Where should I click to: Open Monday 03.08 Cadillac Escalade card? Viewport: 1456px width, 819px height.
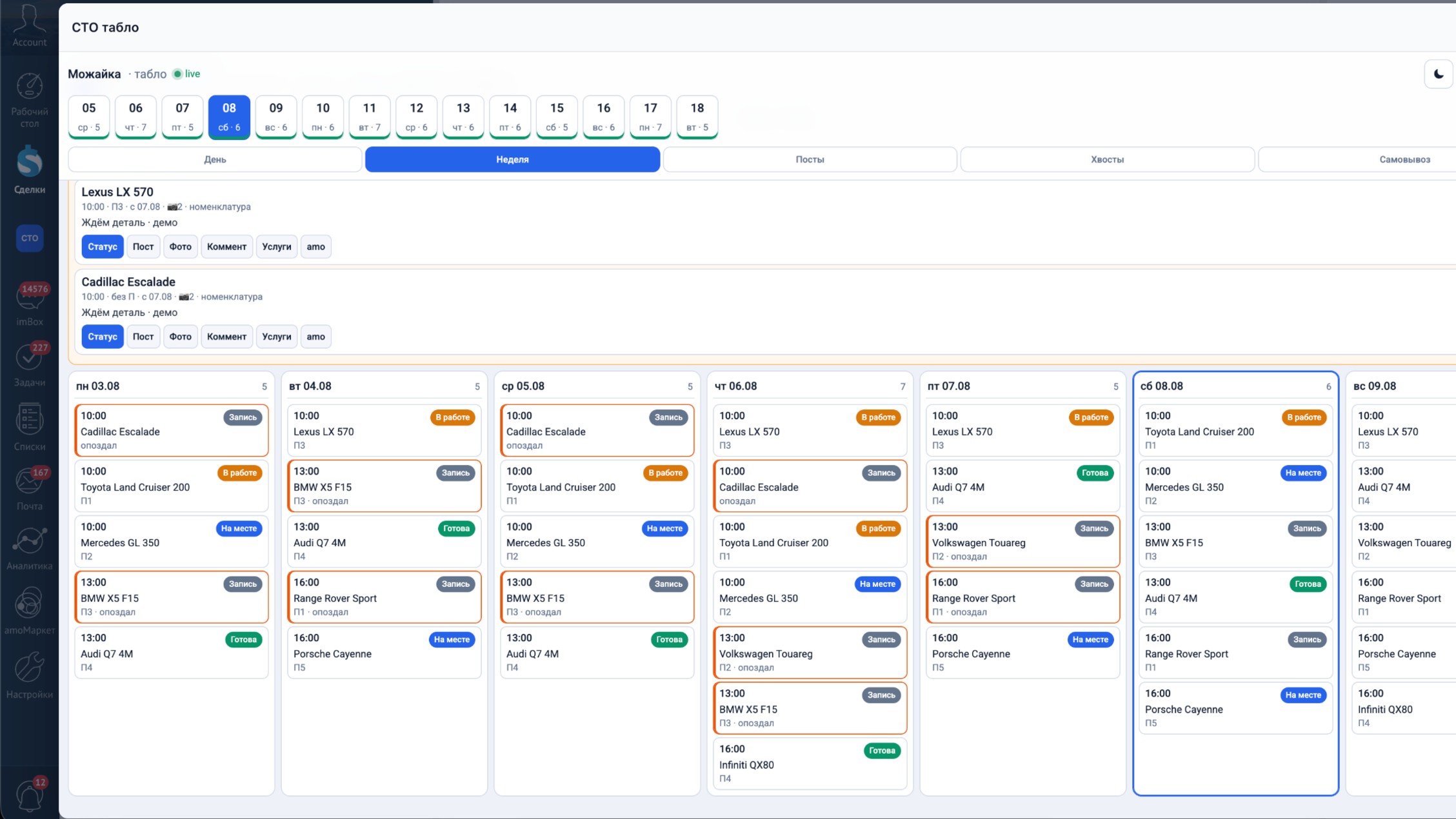tap(172, 430)
